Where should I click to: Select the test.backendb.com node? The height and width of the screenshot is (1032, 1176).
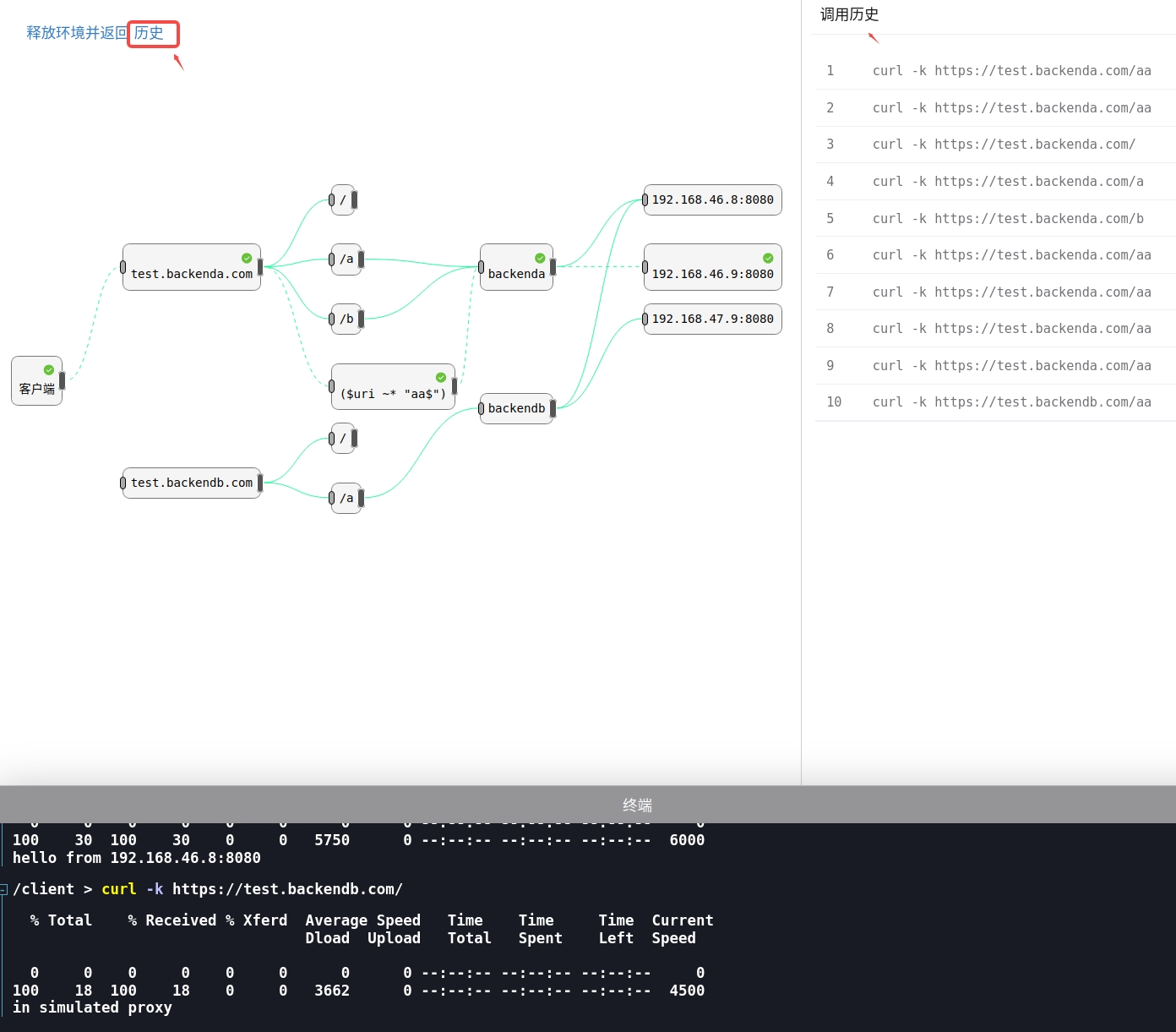(192, 483)
